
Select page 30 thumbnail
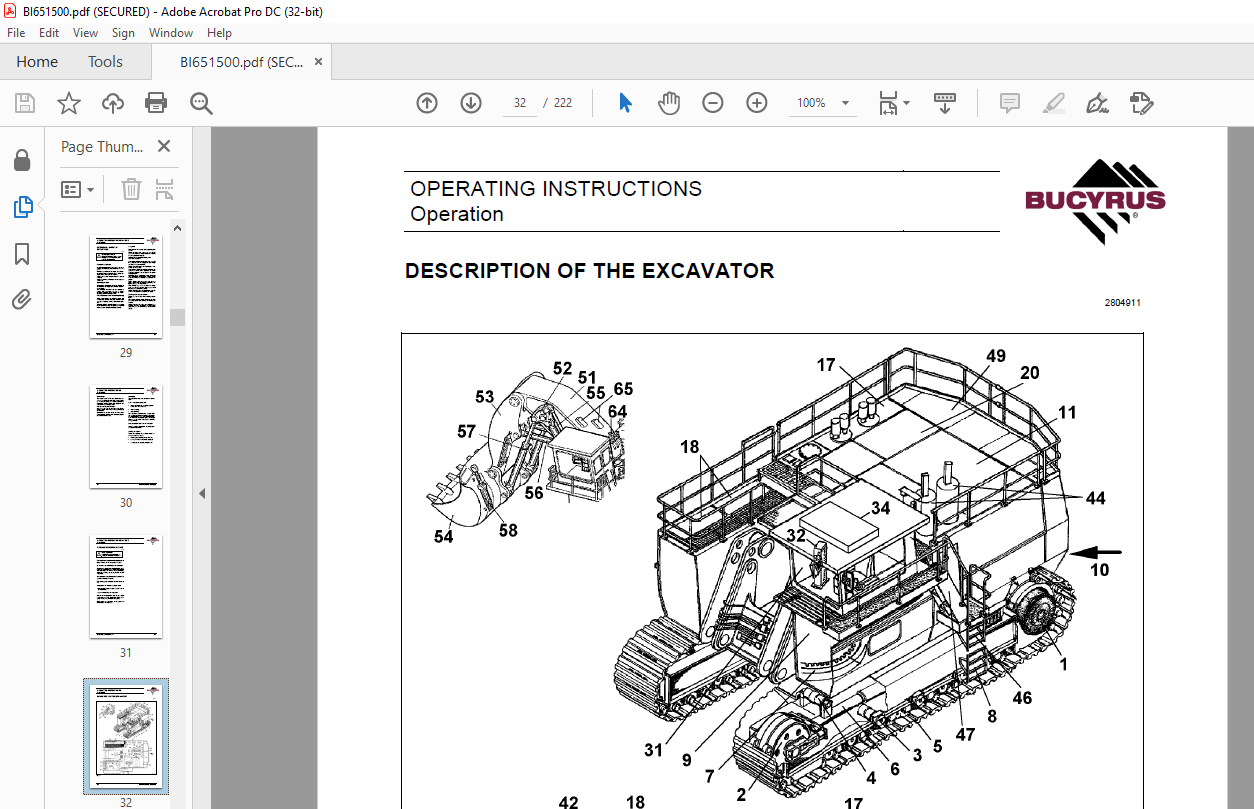126,438
